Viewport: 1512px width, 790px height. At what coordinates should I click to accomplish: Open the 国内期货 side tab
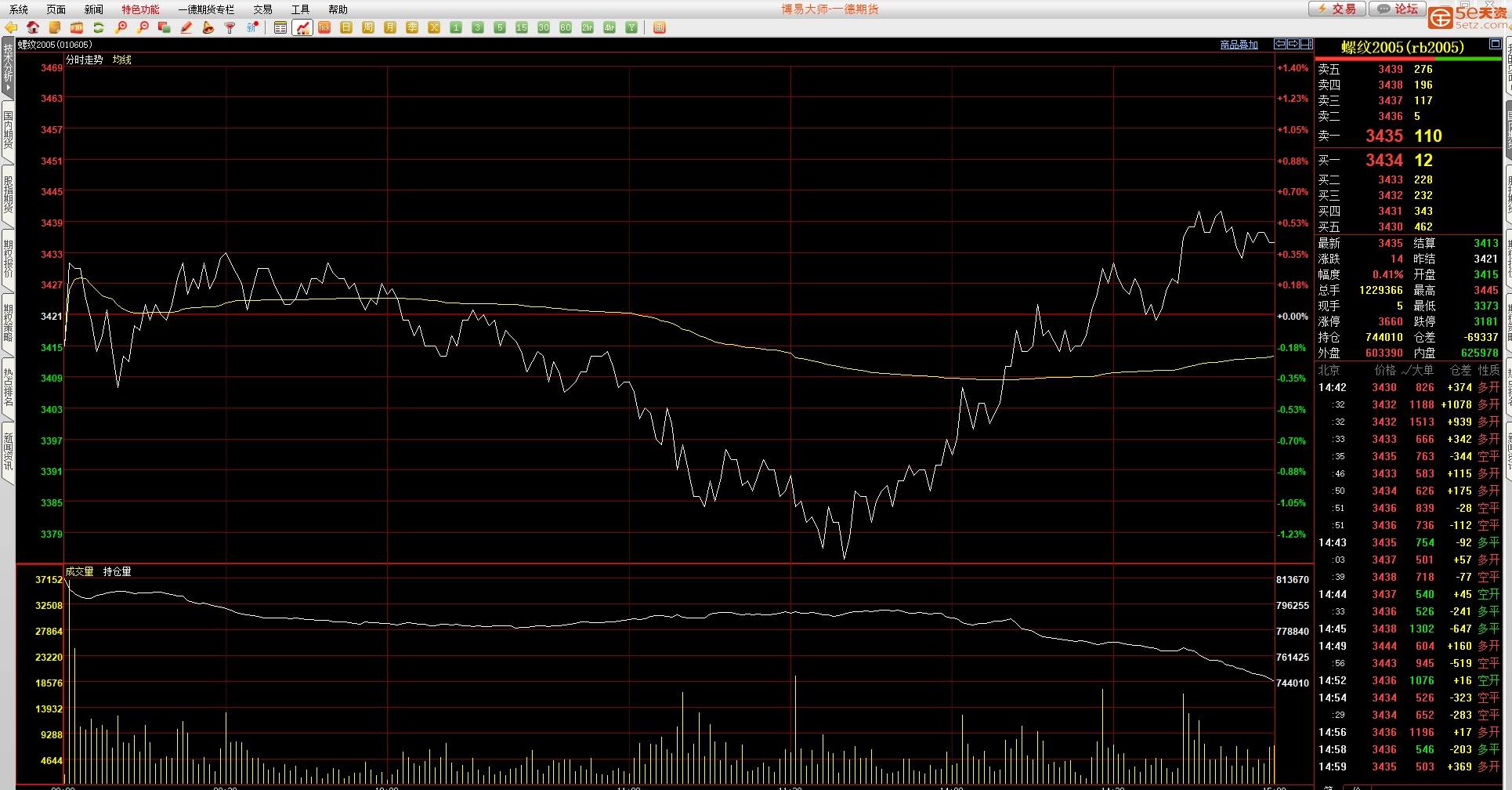pos(8,130)
